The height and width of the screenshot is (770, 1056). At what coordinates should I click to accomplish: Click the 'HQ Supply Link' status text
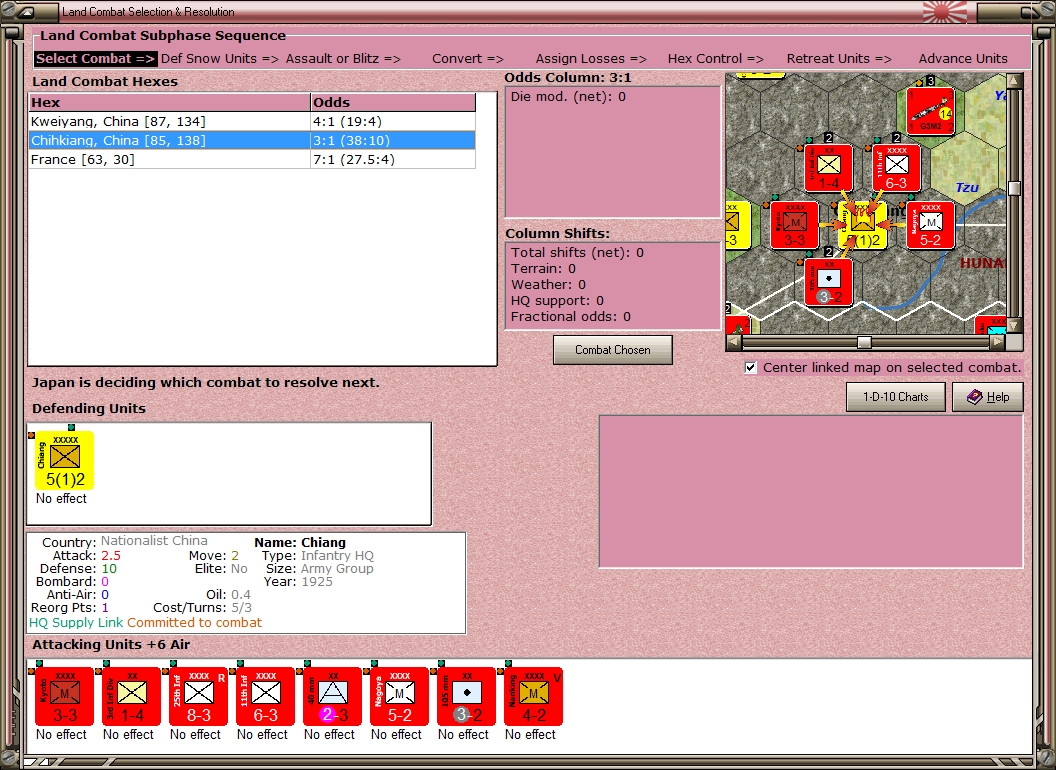coord(76,622)
